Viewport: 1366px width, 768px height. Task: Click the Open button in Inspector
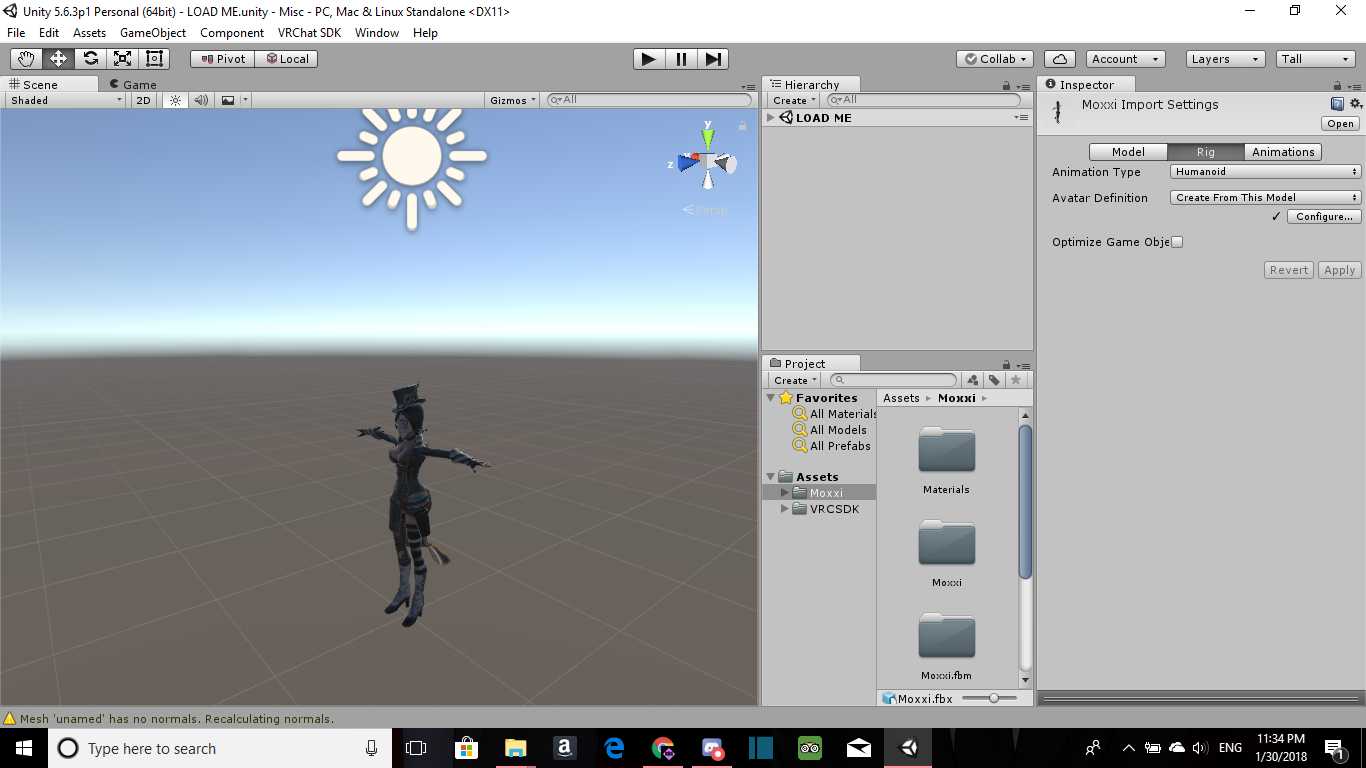[x=1340, y=124]
